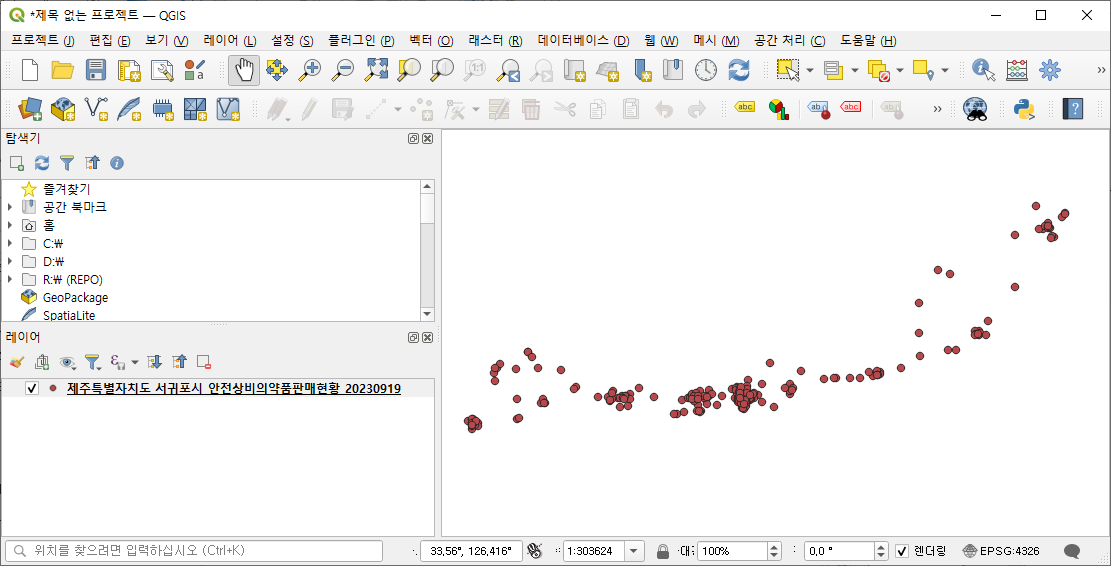
Task: Toggle the 렌더링 checkbox
Action: click(902, 551)
